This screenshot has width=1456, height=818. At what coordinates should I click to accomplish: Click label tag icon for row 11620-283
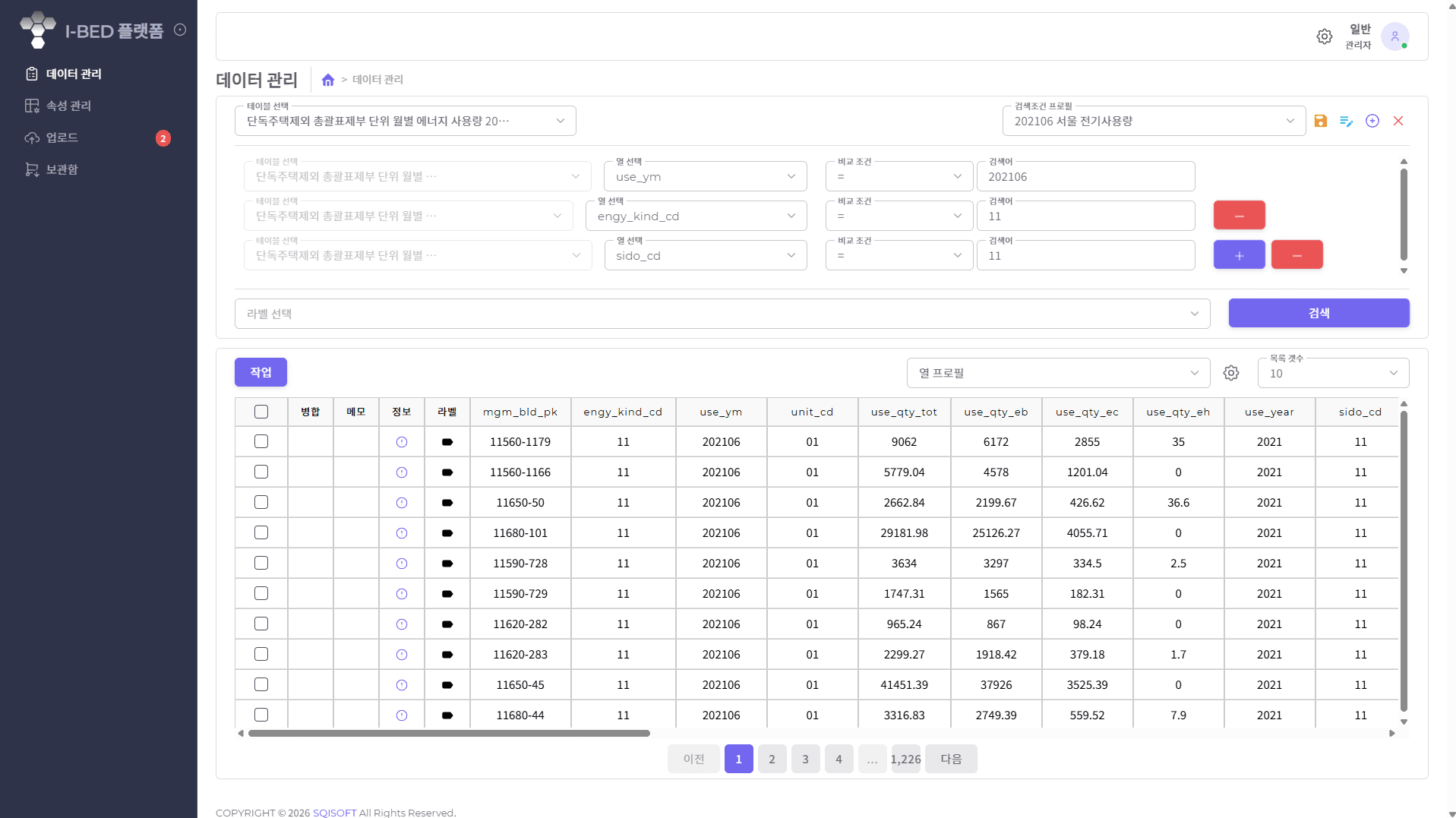pos(447,655)
